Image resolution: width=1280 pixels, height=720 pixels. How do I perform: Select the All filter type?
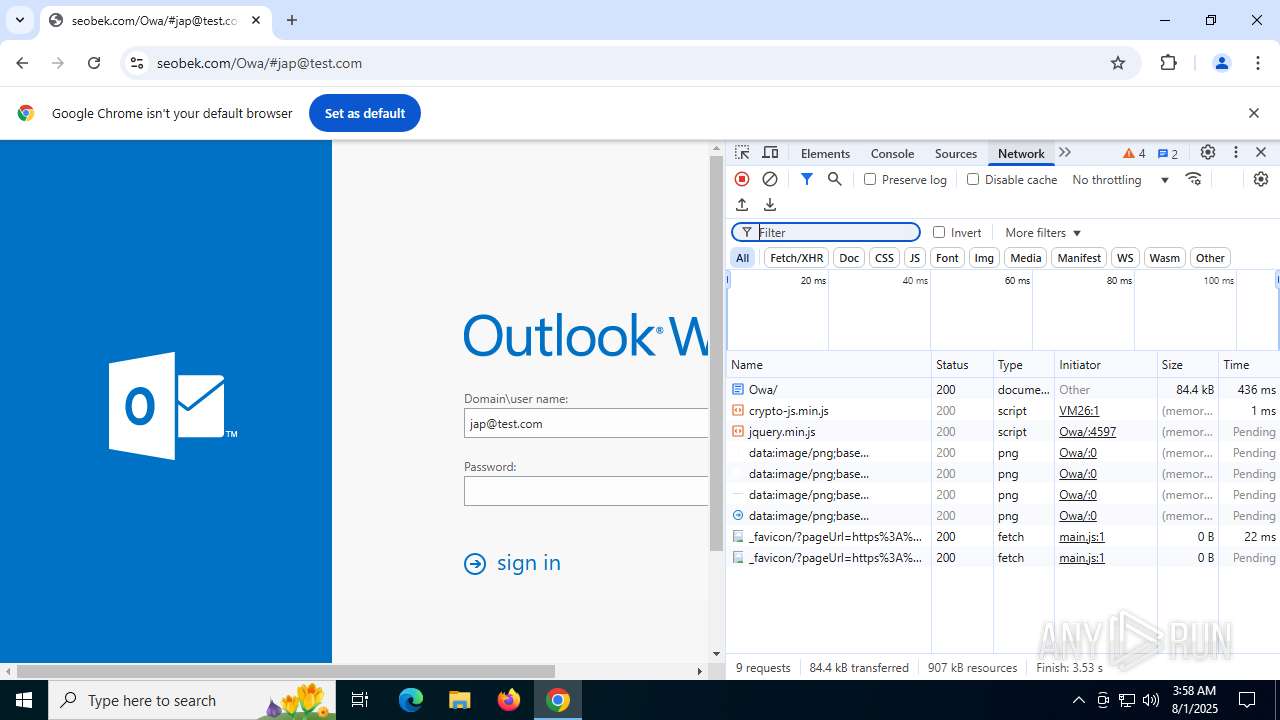pyautogui.click(x=742, y=258)
